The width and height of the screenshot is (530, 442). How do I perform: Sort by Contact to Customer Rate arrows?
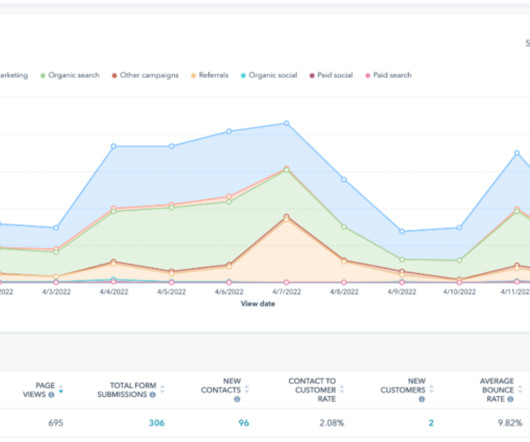342,389
